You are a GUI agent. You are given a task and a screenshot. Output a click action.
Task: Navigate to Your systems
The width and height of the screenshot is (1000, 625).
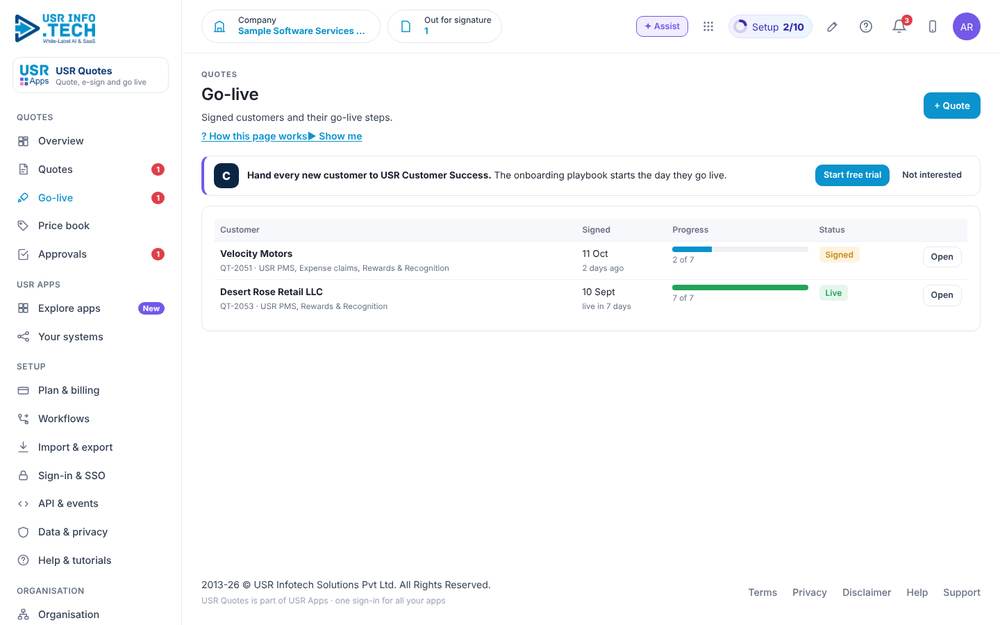pyautogui.click(x=91, y=337)
